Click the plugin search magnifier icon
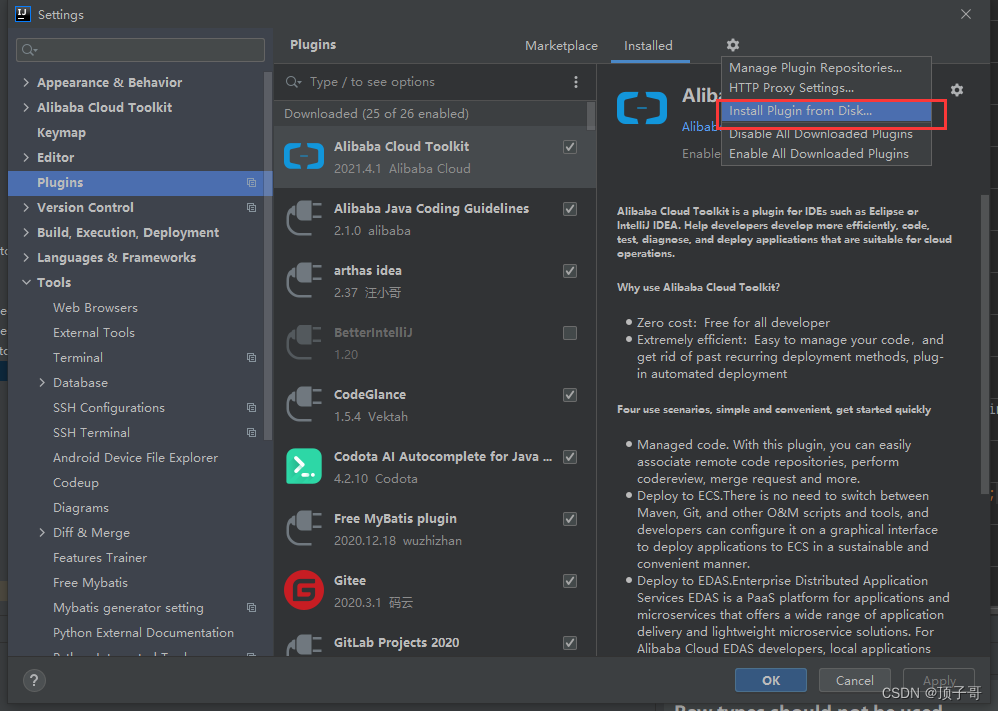 (x=293, y=82)
